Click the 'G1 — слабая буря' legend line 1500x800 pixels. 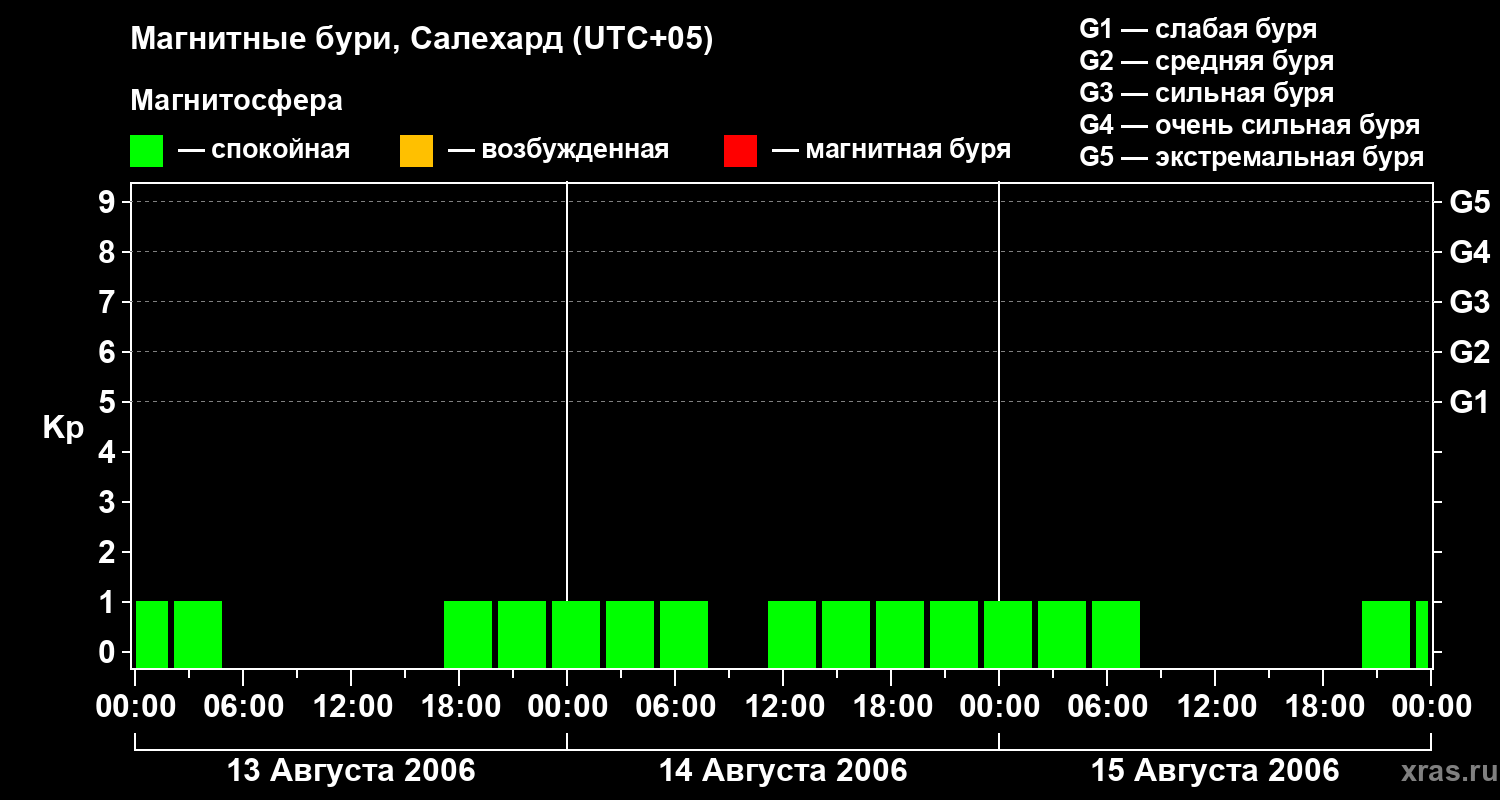coord(1198,29)
